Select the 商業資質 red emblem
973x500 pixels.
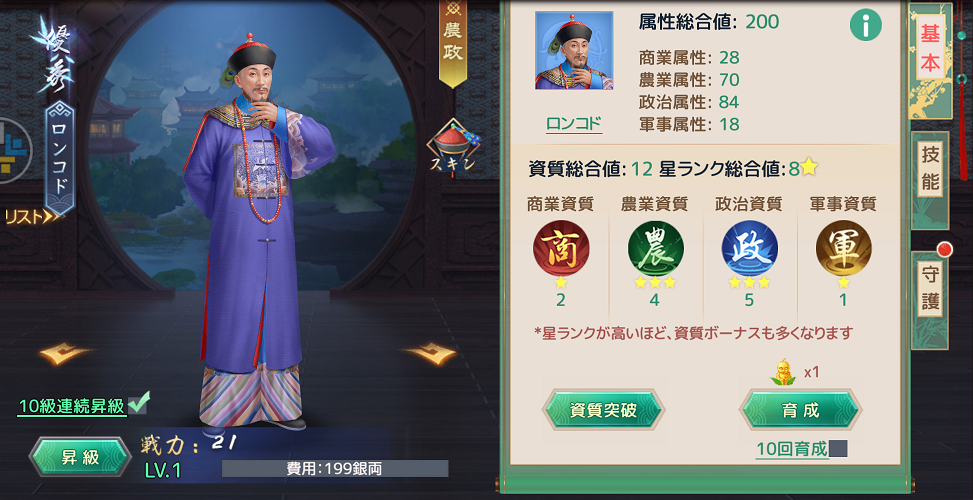(561, 248)
